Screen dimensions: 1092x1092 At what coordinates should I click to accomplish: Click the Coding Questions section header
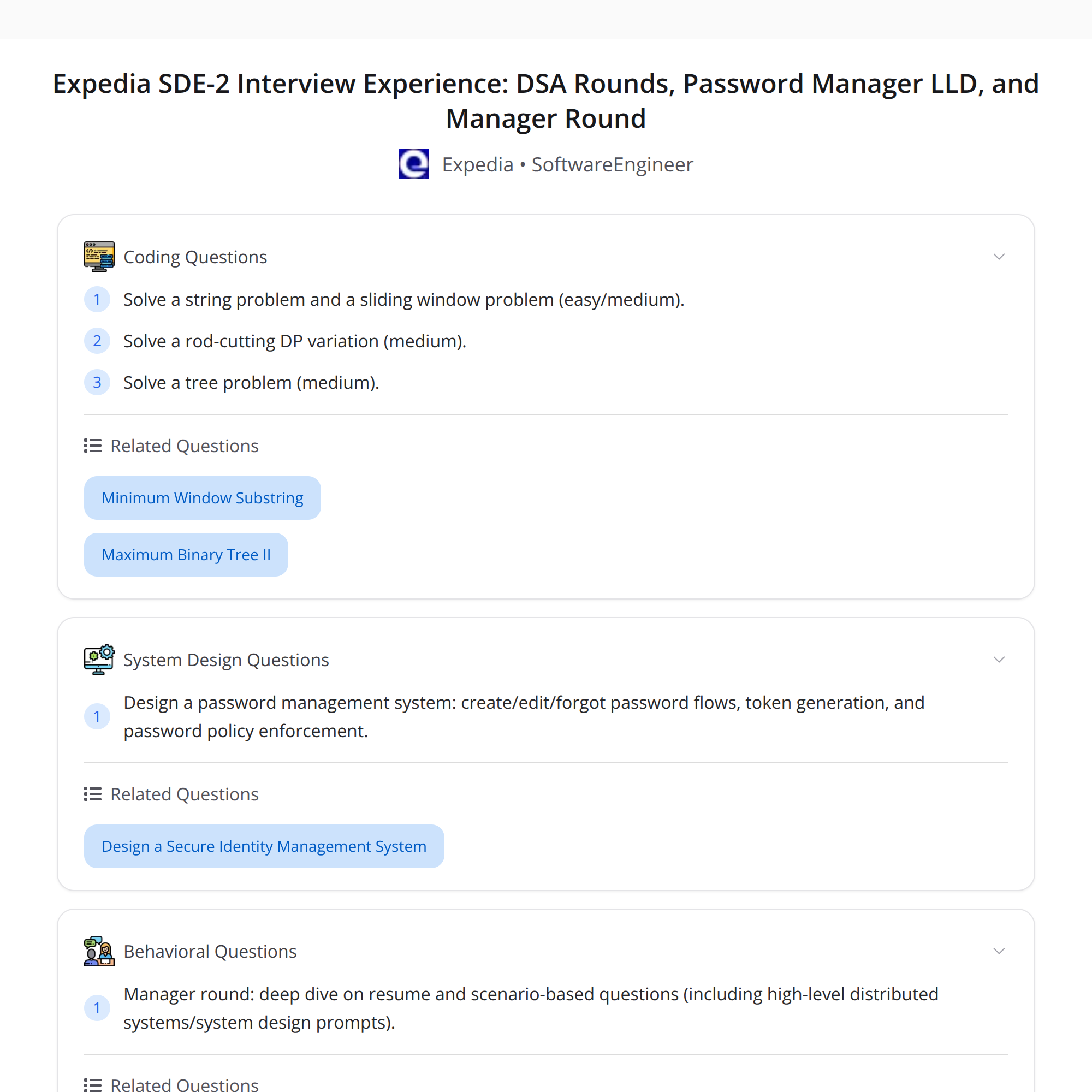pos(195,256)
